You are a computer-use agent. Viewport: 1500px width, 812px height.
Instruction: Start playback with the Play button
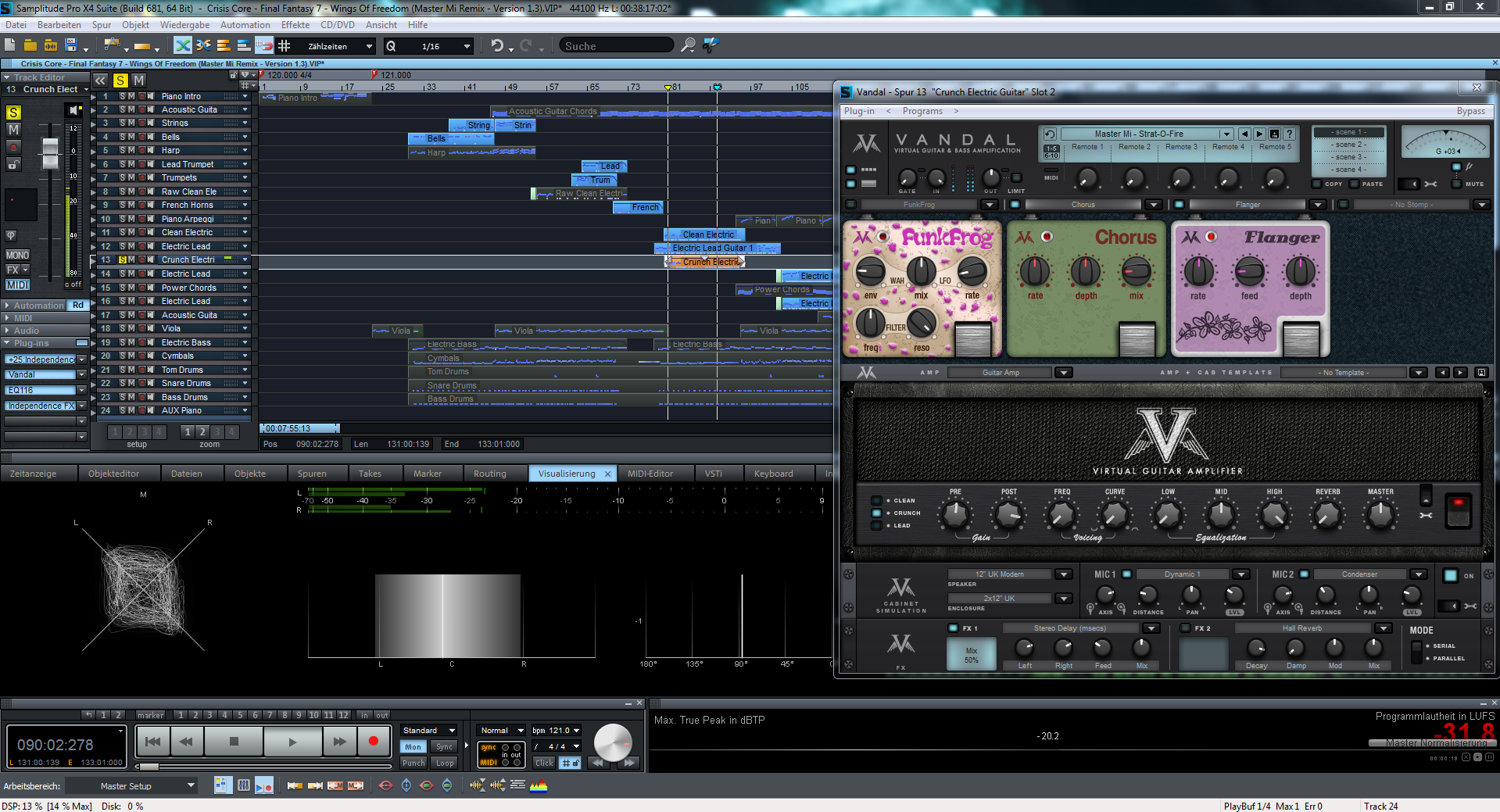[x=292, y=741]
